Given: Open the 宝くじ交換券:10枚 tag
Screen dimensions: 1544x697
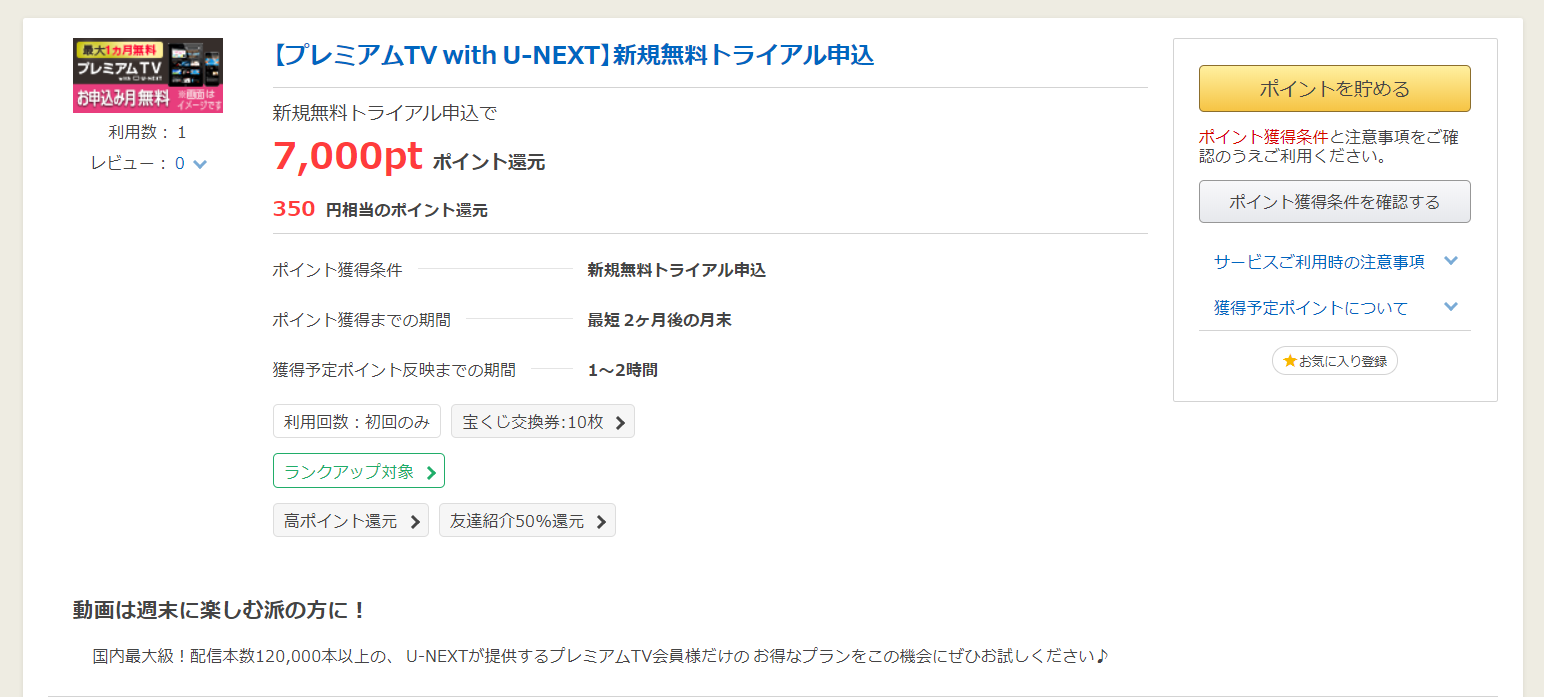Looking at the screenshot, I should (543, 422).
